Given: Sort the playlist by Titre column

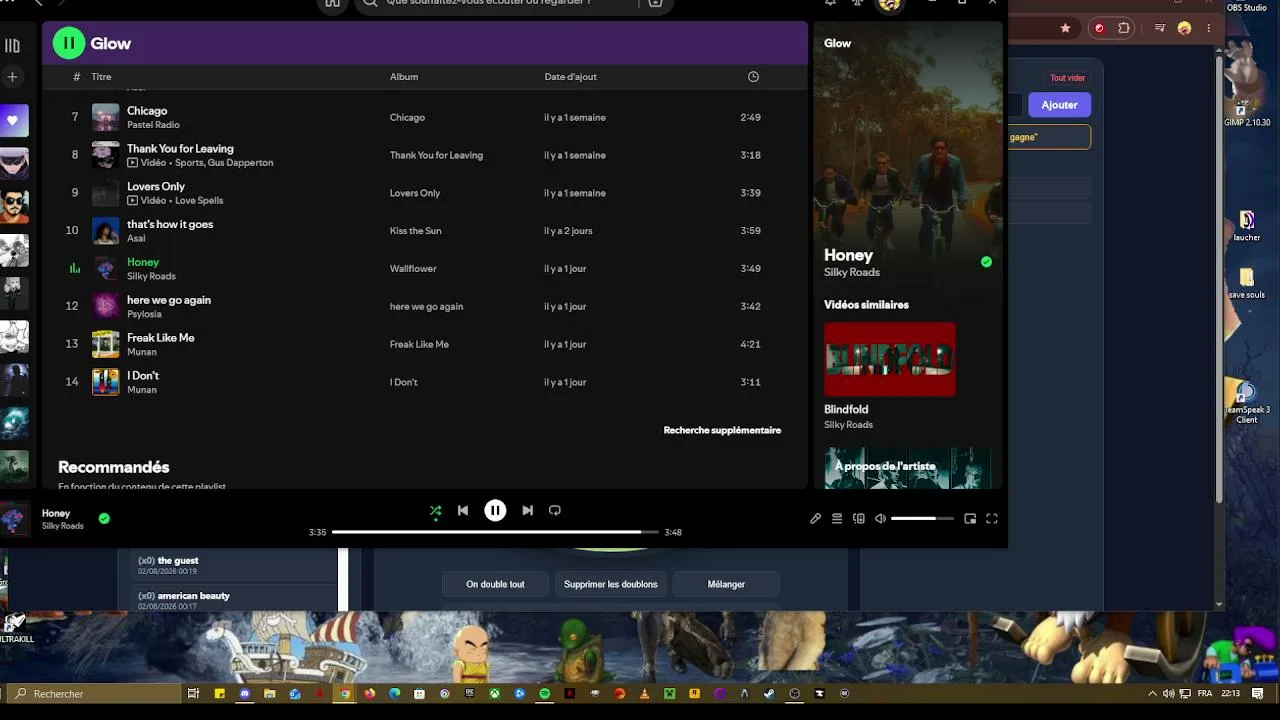Looking at the screenshot, I should click(x=101, y=77).
